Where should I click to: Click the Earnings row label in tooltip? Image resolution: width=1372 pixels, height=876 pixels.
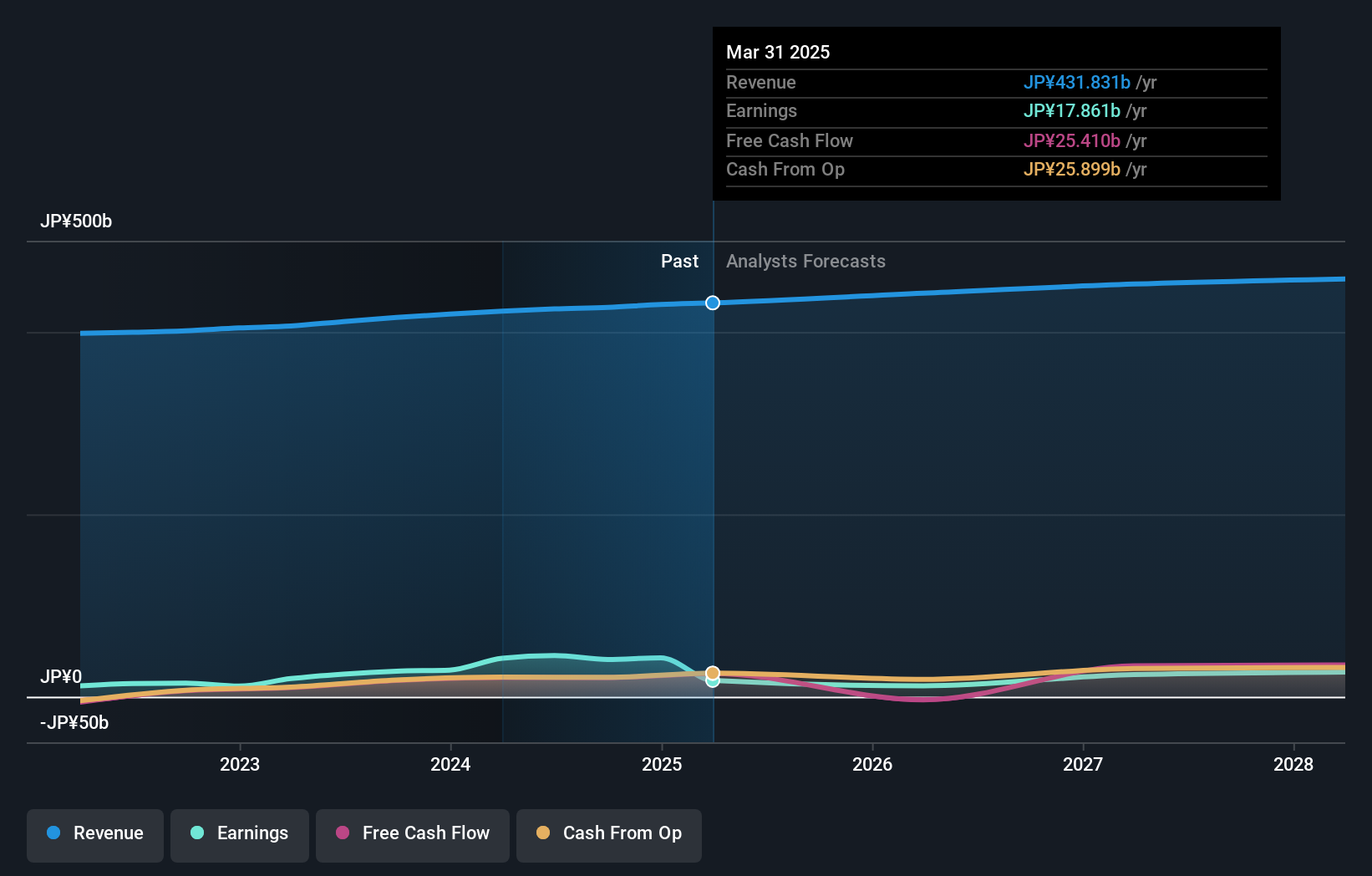pos(761,111)
